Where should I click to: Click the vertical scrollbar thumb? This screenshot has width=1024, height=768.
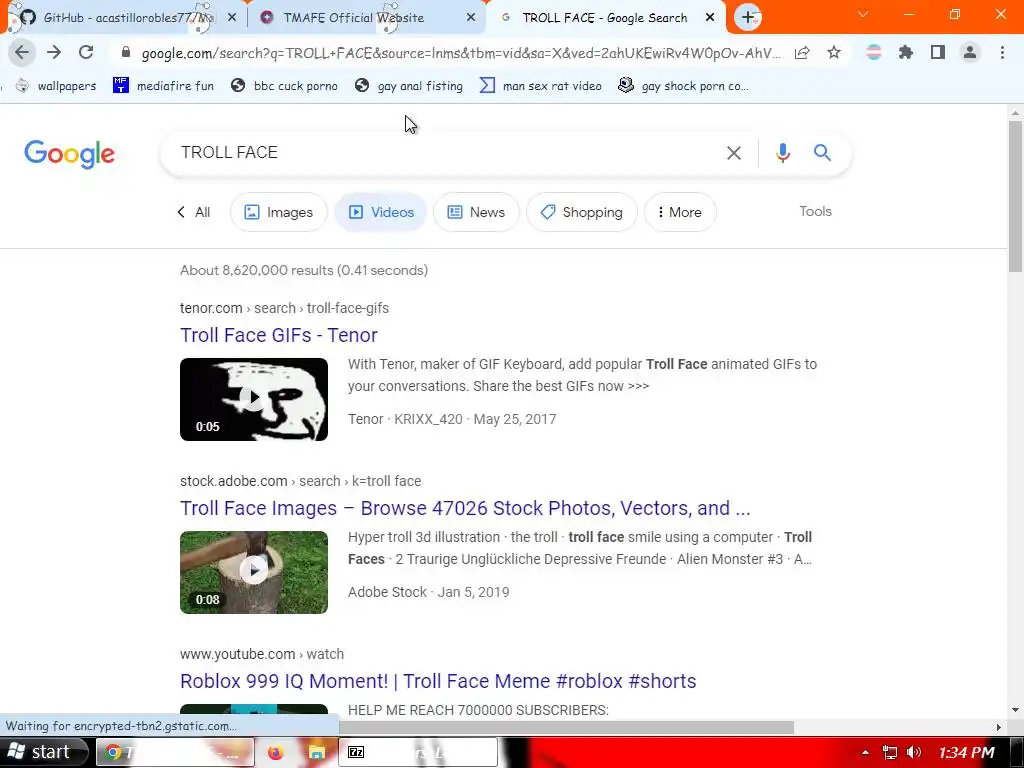coord(1015,196)
